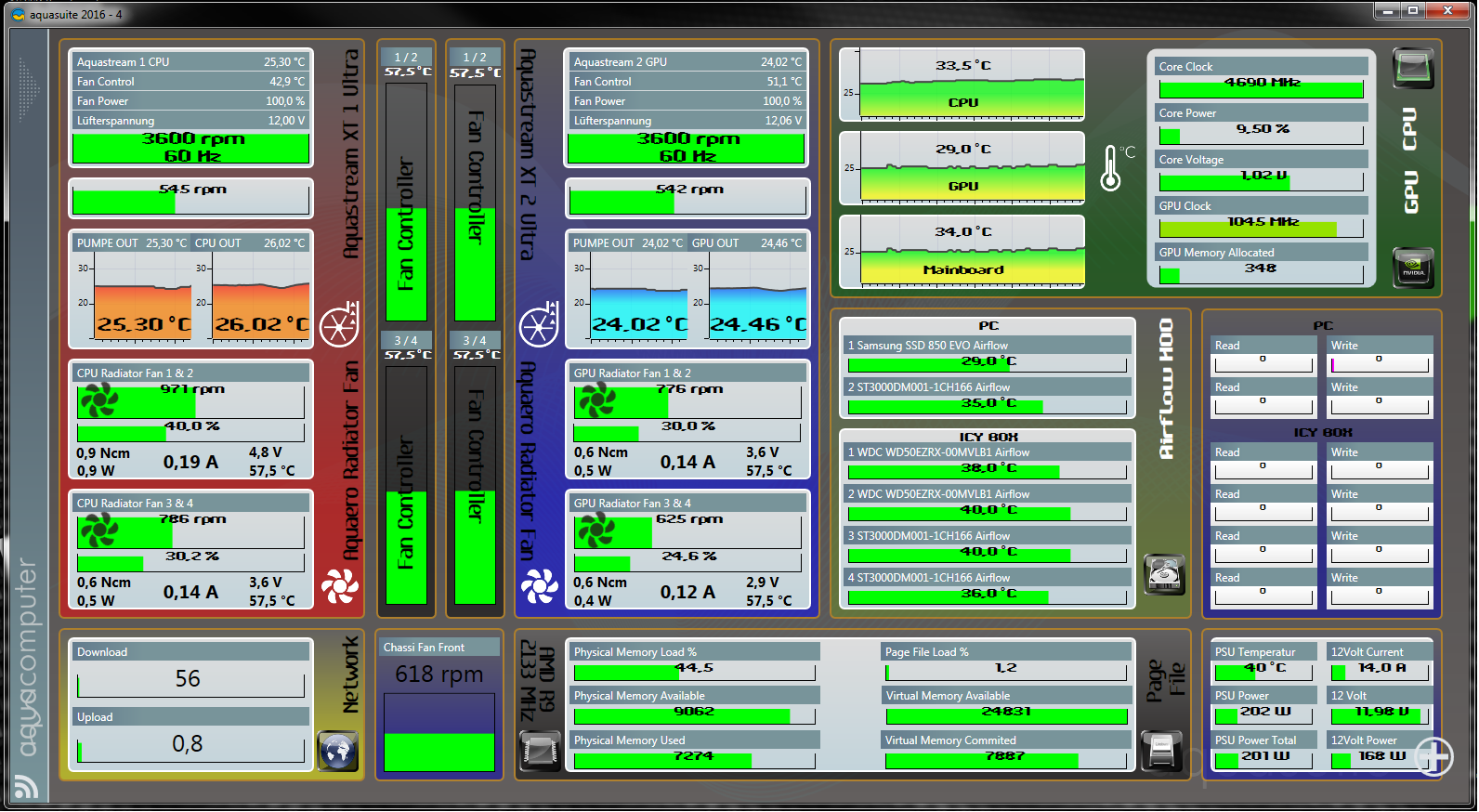Click the PSU Temperatur bar
This screenshot has width=1479, height=812.
coord(1263,671)
